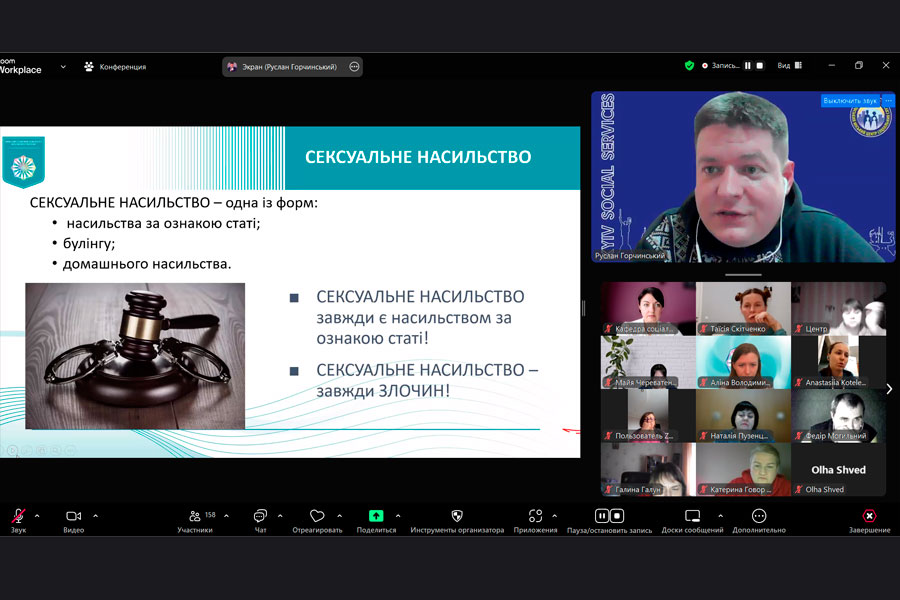The height and width of the screenshot is (600, 900).
Task: Close the Zoom meeting window
Action: pos(886,65)
